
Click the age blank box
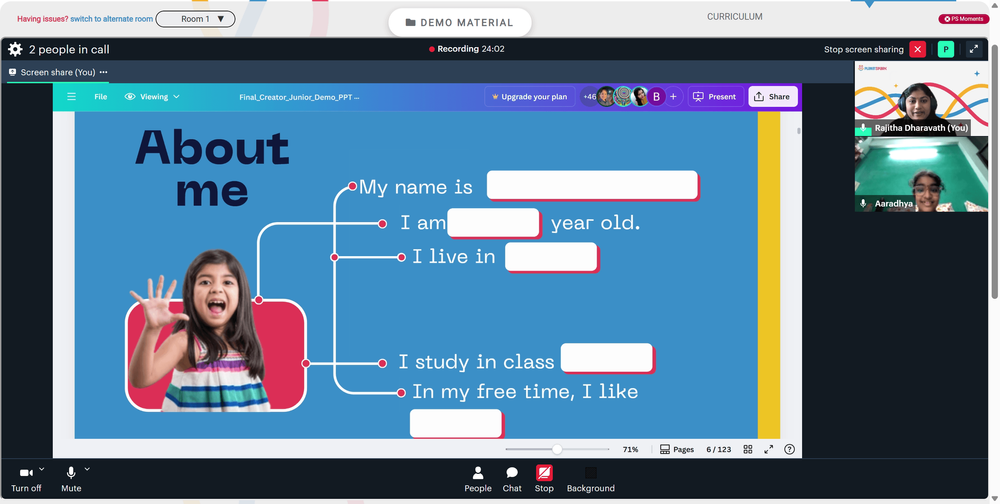click(494, 223)
